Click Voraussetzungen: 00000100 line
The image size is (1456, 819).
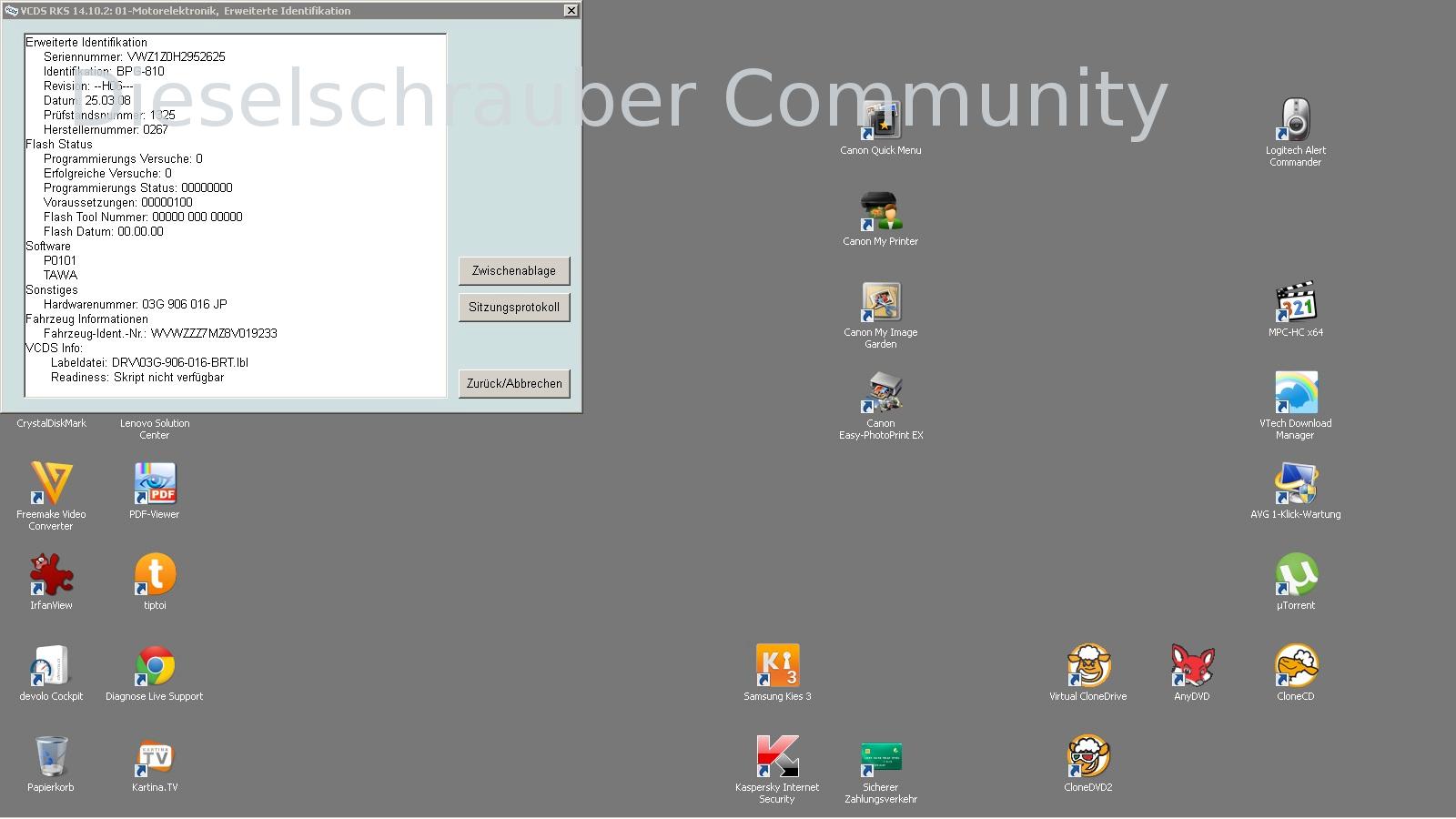coord(118,202)
